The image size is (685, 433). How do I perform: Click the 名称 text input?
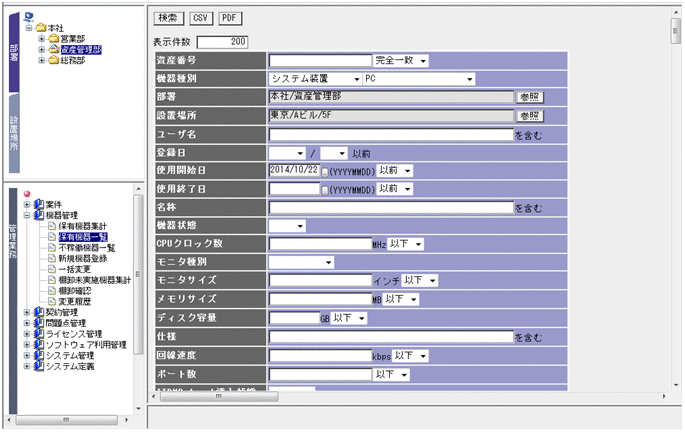(391, 208)
